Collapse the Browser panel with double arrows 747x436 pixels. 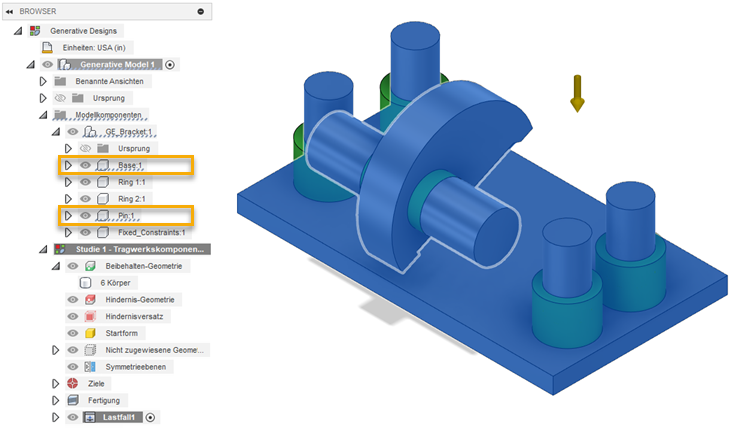(x=10, y=11)
